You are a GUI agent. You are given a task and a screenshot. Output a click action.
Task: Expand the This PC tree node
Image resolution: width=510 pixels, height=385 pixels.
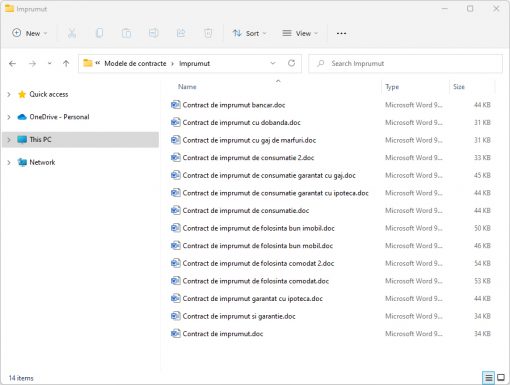tap(9, 140)
